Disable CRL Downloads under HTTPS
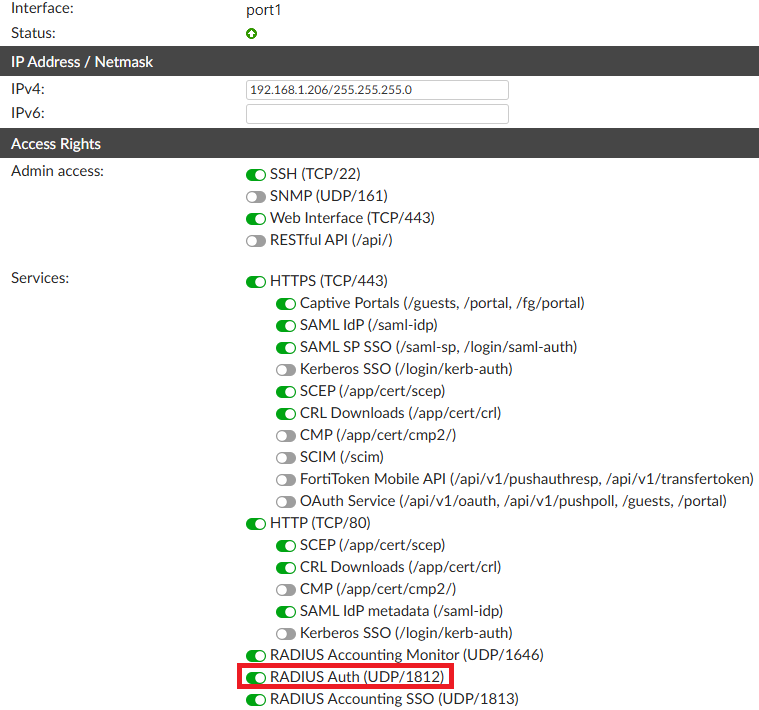This screenshot has width=759, height=710. point(286,414)
